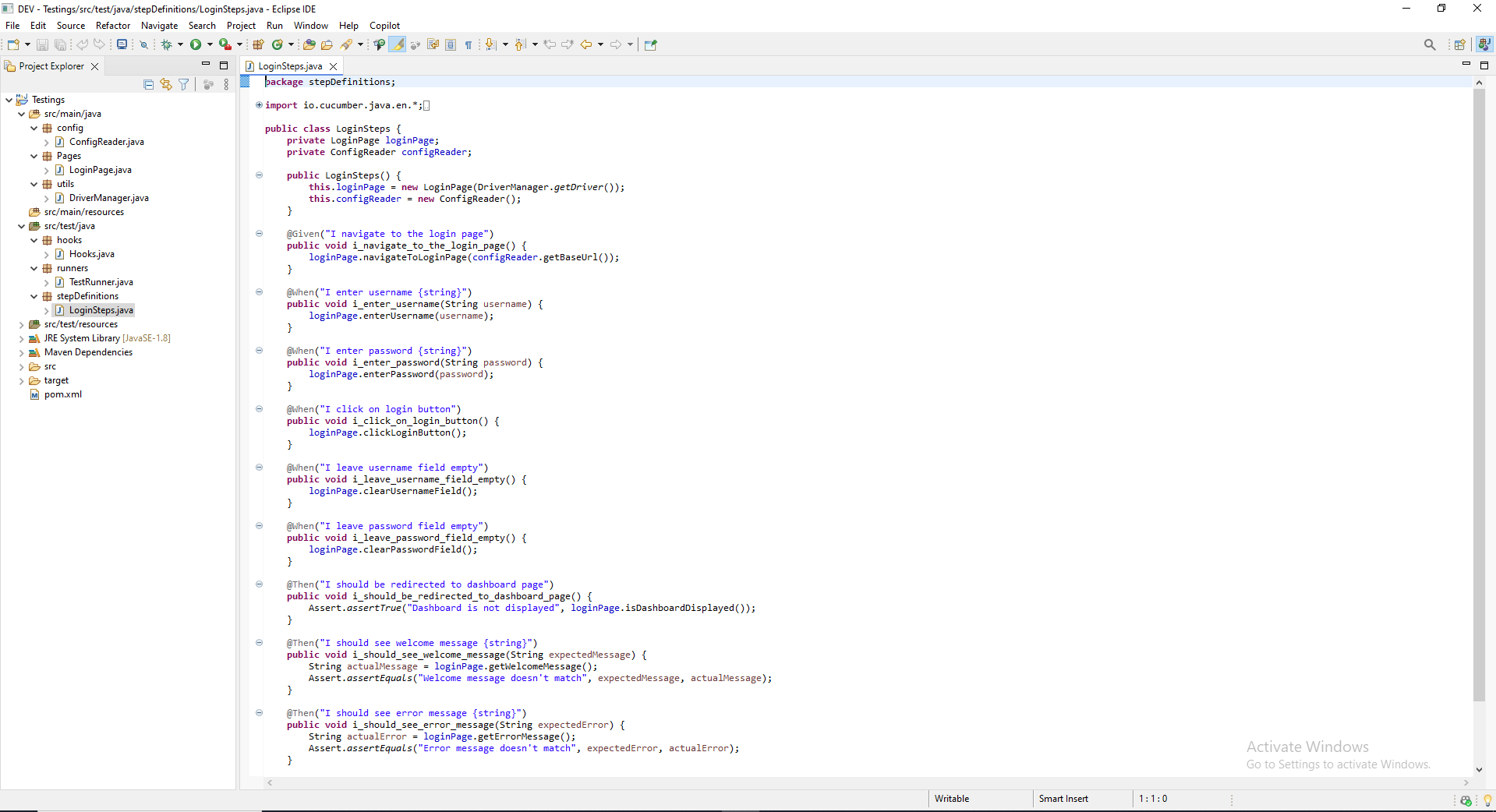Select TestRunner.java in the tree
The height and width of the screenshot is (812, 1496).
(x=101, y=282)
